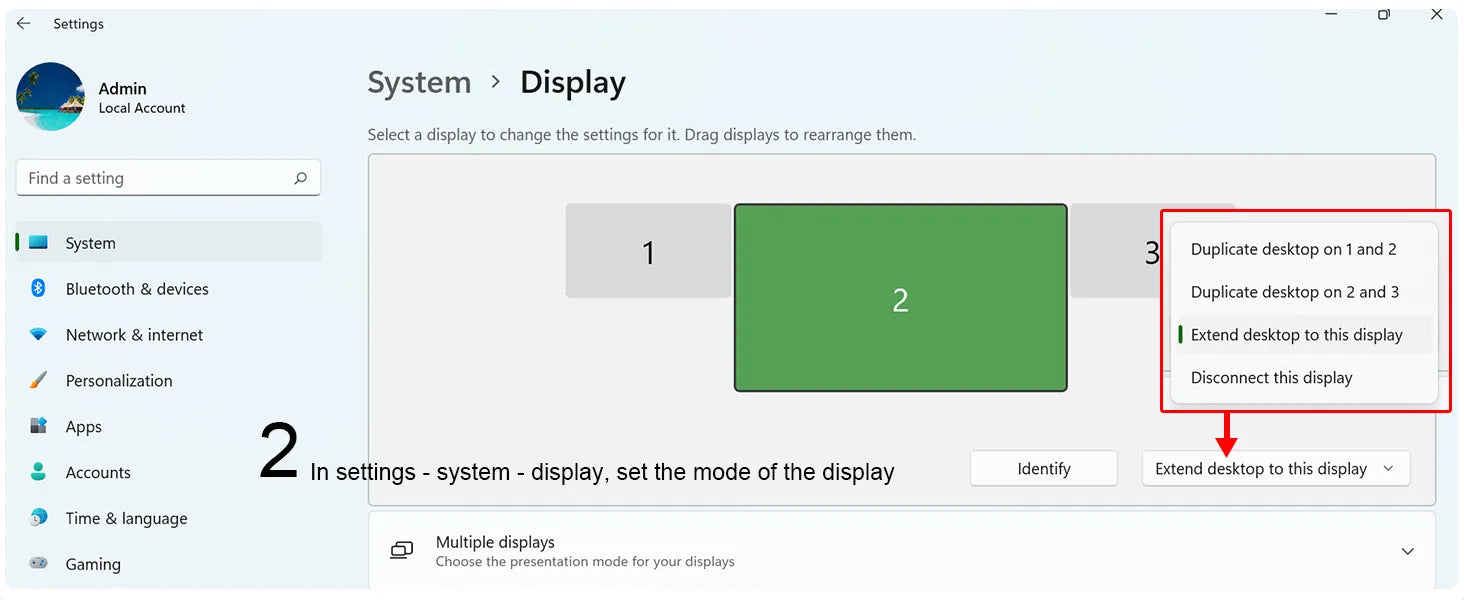The height and width of the screenshot is (600, 1464).
Task: Pick Disconnect this display option
Action: point(1271,378)
